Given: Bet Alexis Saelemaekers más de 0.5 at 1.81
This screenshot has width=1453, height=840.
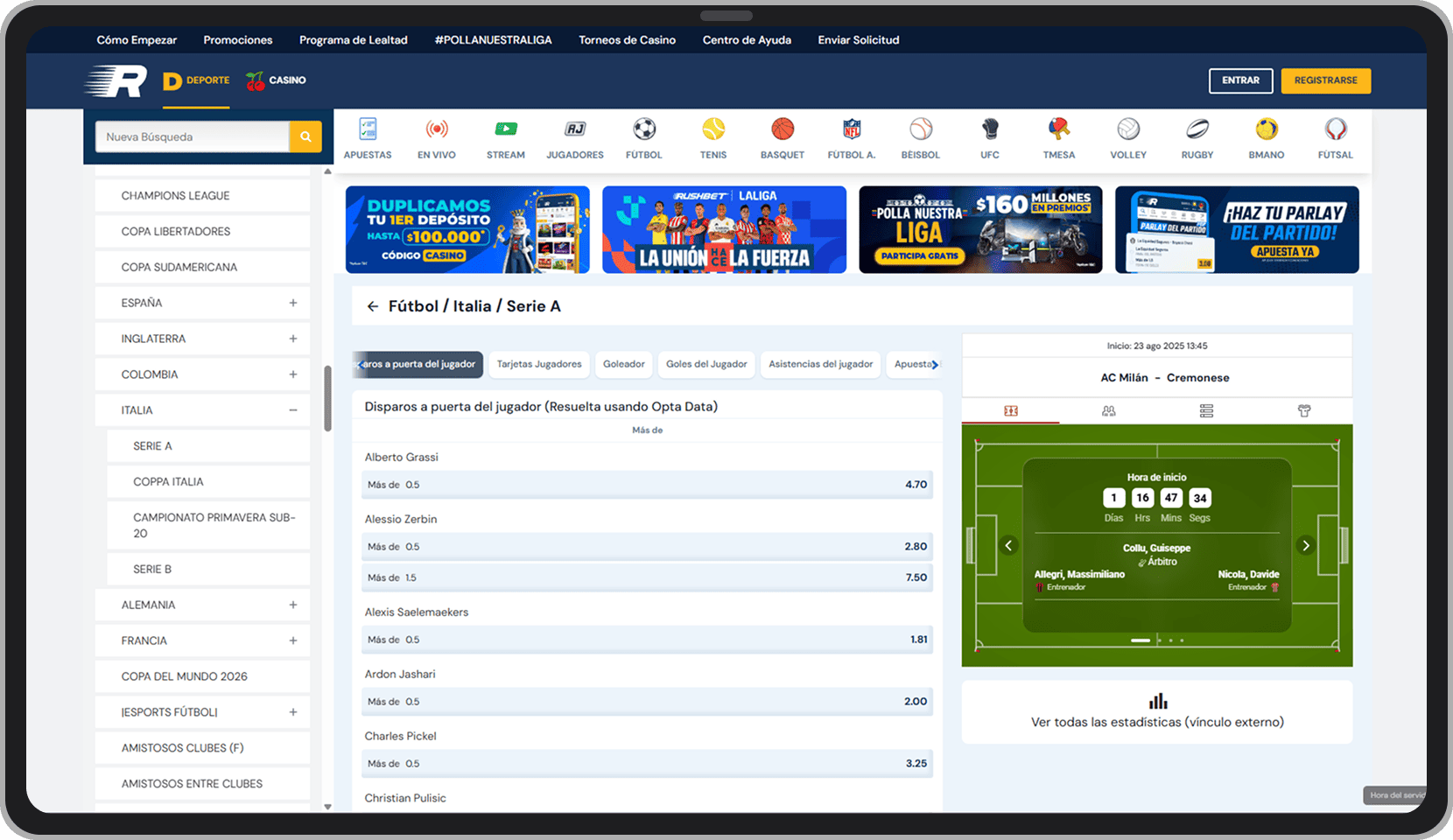Looking at the screenshot, I should (647, 640).
